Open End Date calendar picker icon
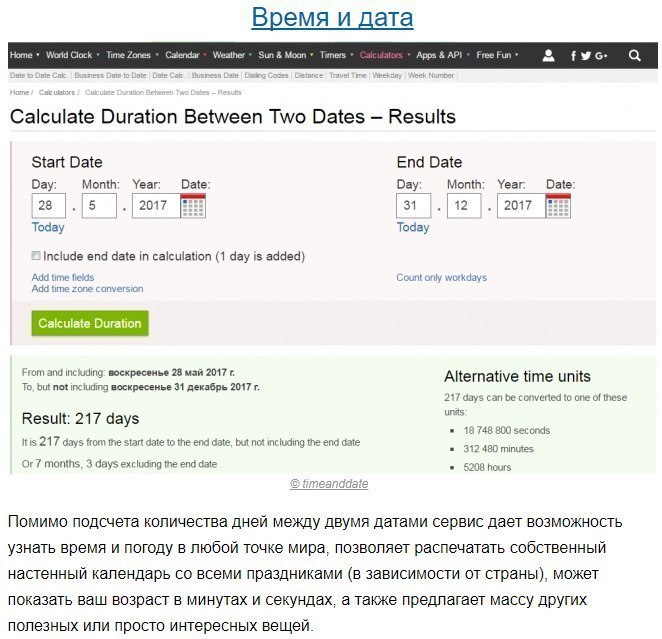The height and width of the screenshot is (639, 662). 558,206
